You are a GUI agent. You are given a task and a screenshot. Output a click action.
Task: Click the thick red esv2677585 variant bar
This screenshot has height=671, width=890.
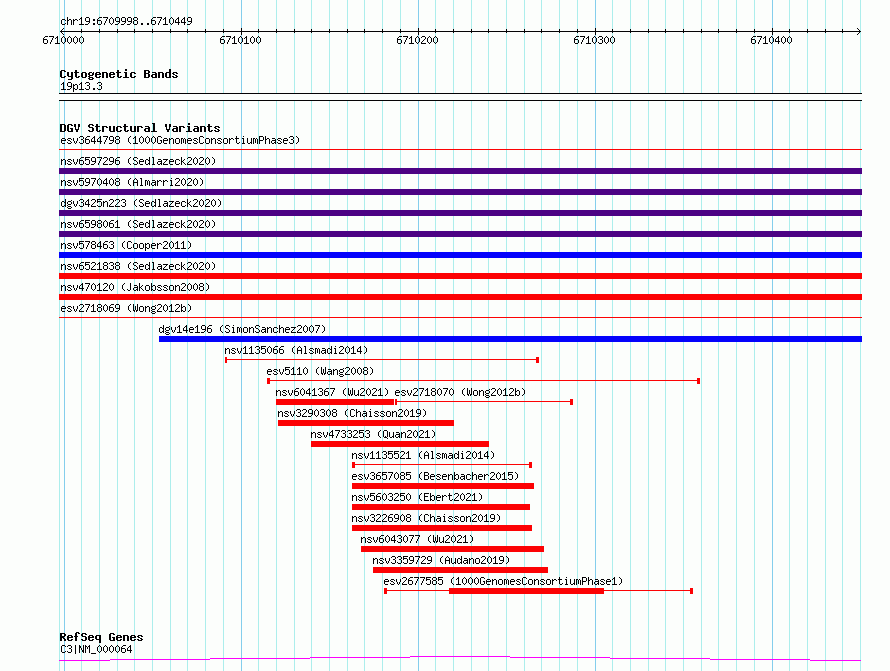coord(526,591)
